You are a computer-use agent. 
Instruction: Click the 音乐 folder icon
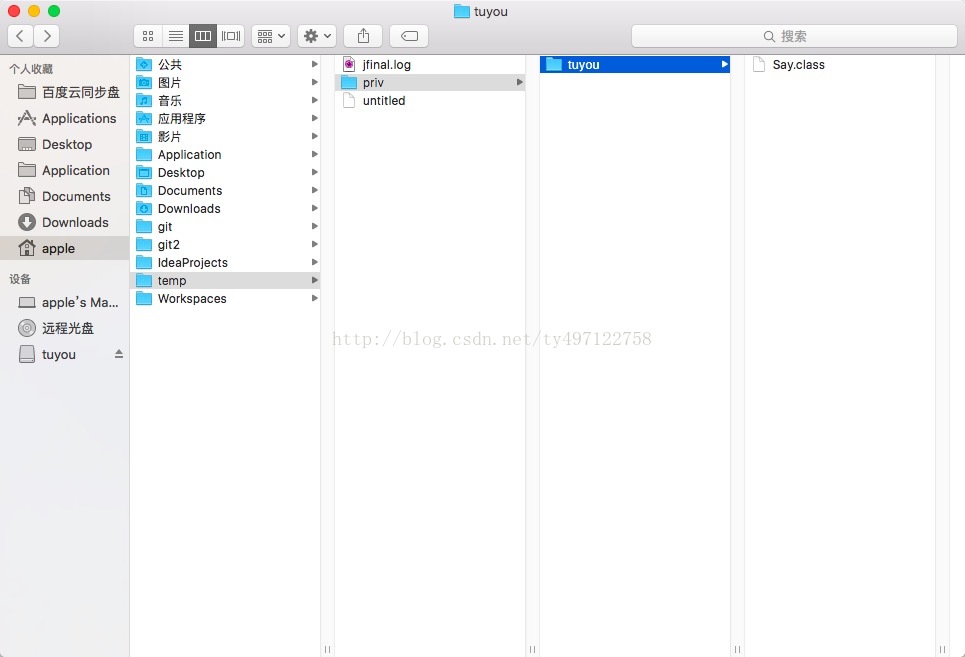[144, 100]
